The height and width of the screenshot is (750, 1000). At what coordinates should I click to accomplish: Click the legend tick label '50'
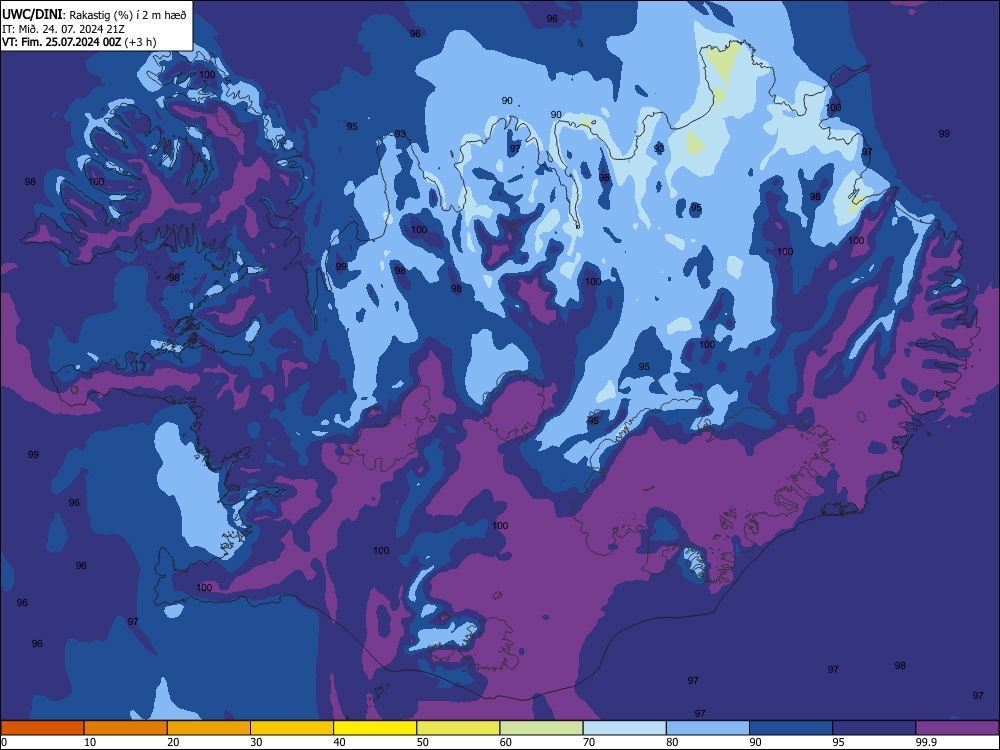(423, 742)
